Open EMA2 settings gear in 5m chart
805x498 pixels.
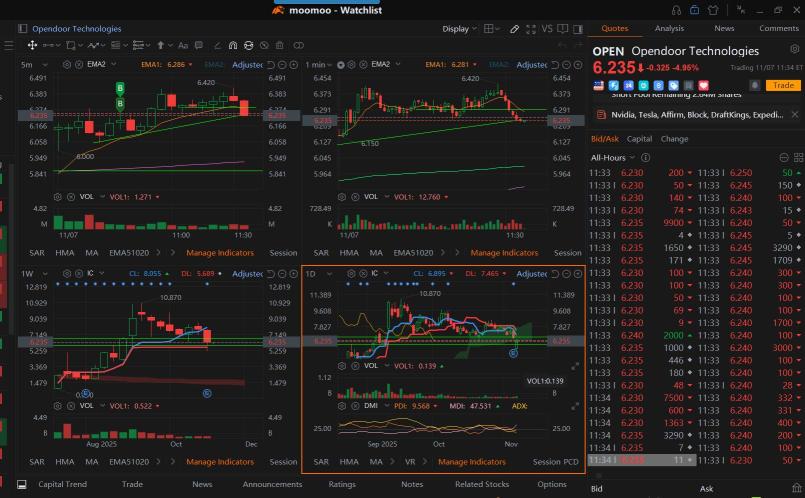click(67, 65)
